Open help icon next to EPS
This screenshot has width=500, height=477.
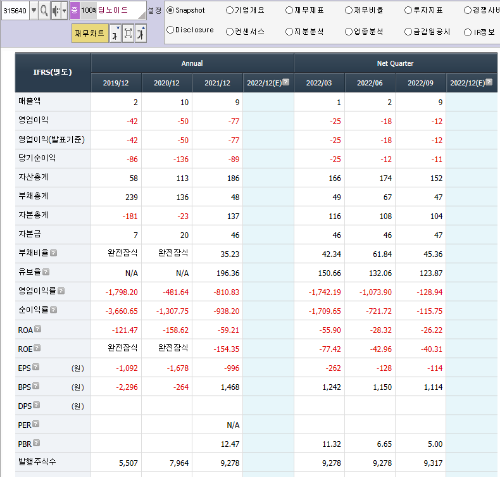pyautogui.click(x=36, y=367)
